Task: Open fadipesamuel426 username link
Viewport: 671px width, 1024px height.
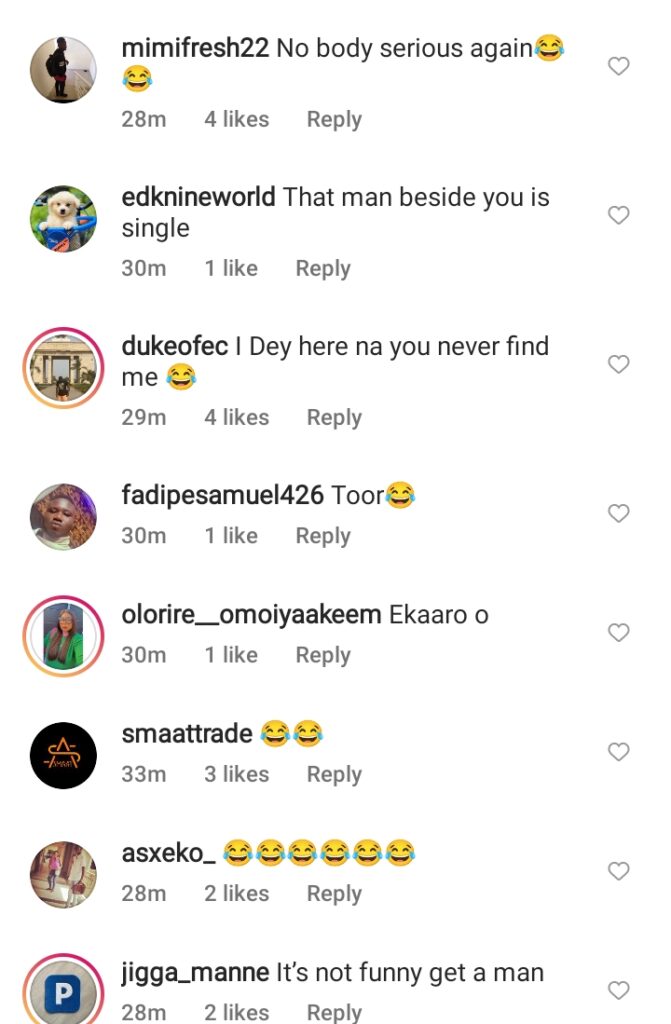Action: 222,494
